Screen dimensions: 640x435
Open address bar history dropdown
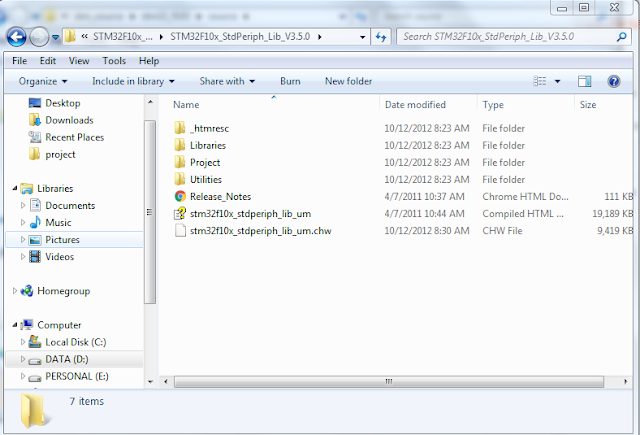coord(362,37)
